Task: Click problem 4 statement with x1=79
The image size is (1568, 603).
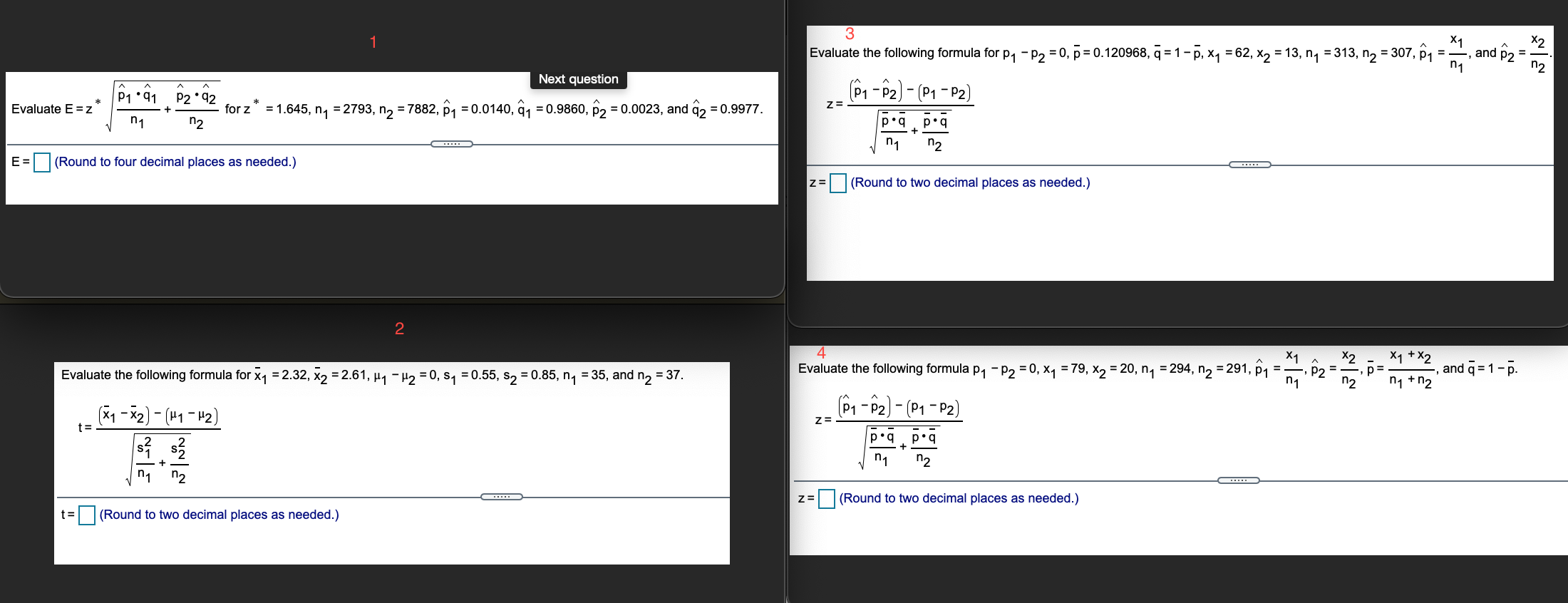Action: [1158, 368]
